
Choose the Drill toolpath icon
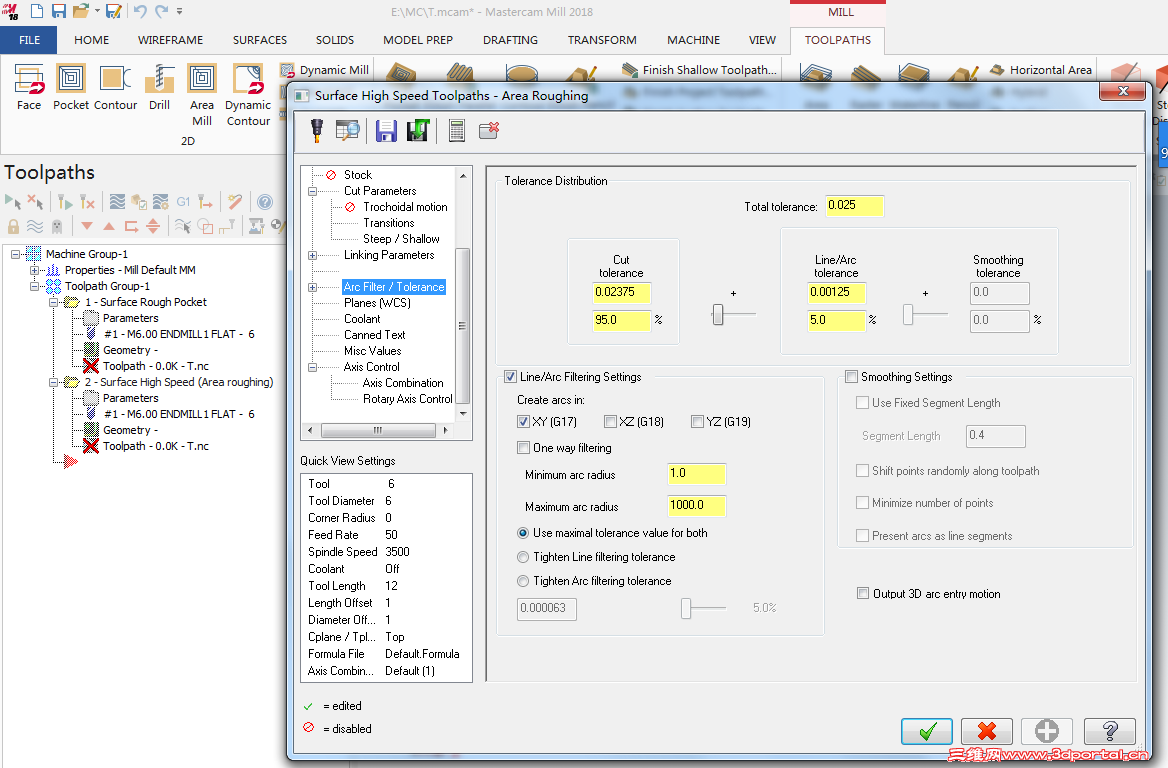click(159, 87)
